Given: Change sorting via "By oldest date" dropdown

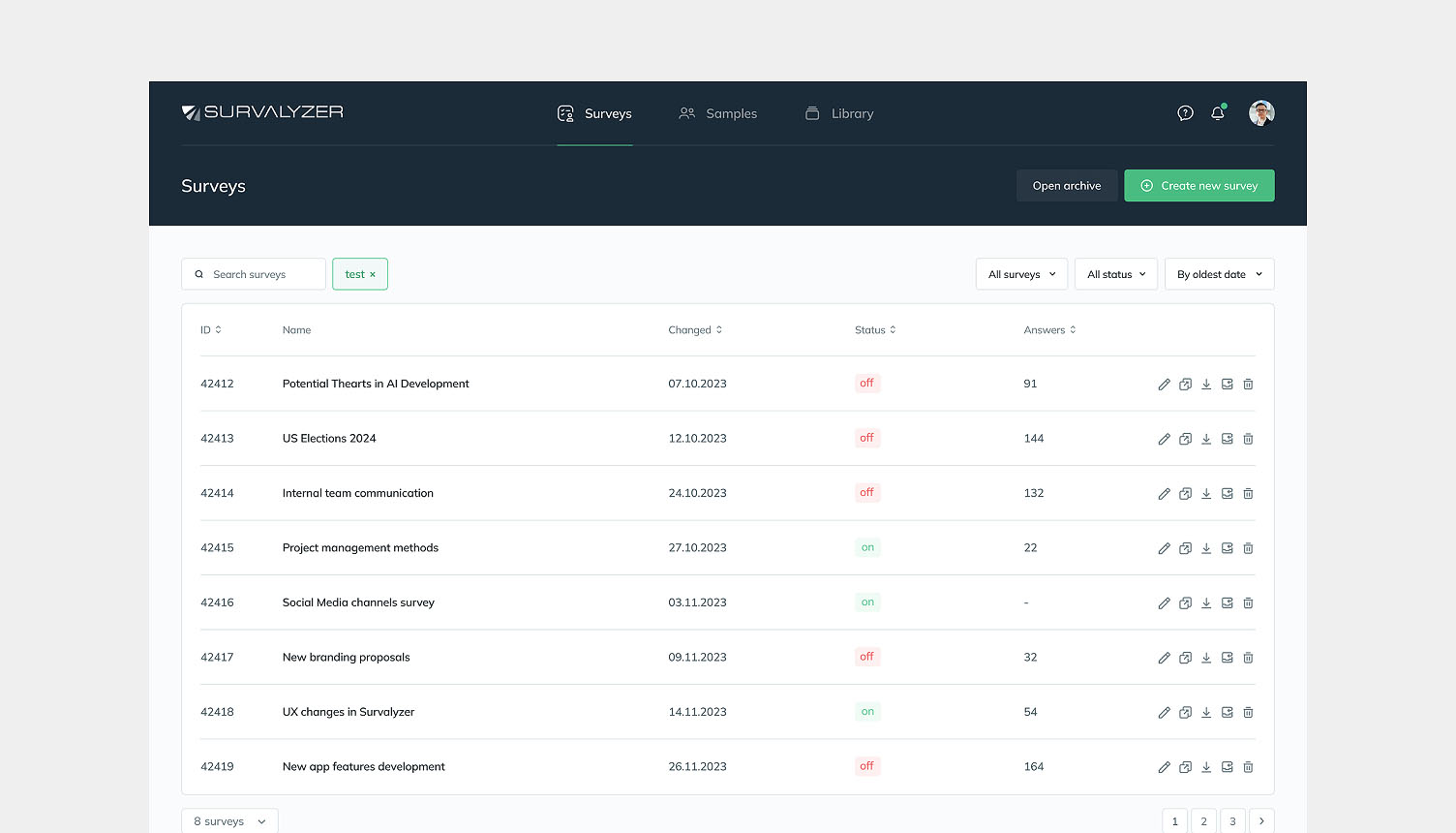Looking at the screenshot, I should point(1219,274).
